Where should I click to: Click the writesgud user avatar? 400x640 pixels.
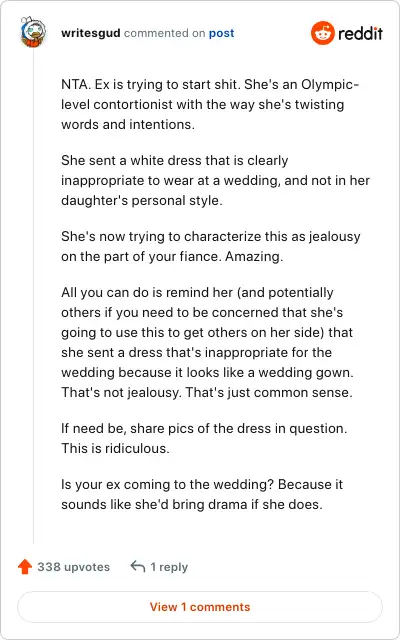[x=33, y=32]
